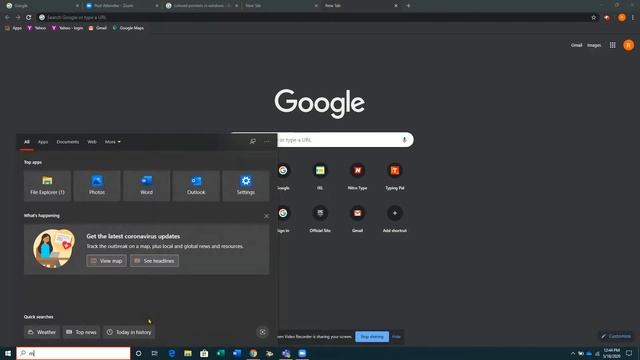Click the microphone voice search icon
Viewport: 640px width, 360px height.
coord(404,140)
